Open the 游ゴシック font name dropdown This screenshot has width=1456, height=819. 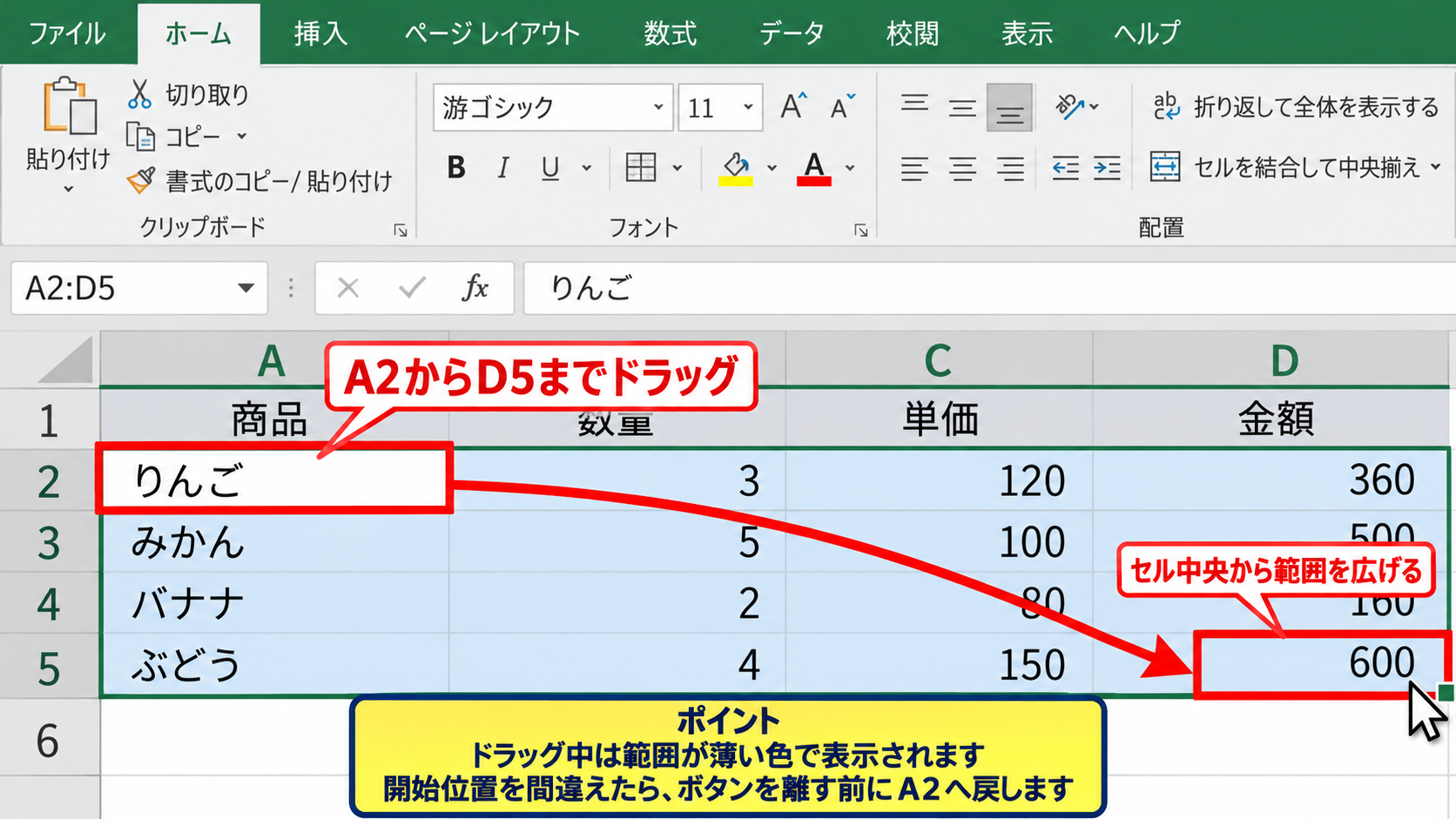pyautogui.click(x=658, y=107)
